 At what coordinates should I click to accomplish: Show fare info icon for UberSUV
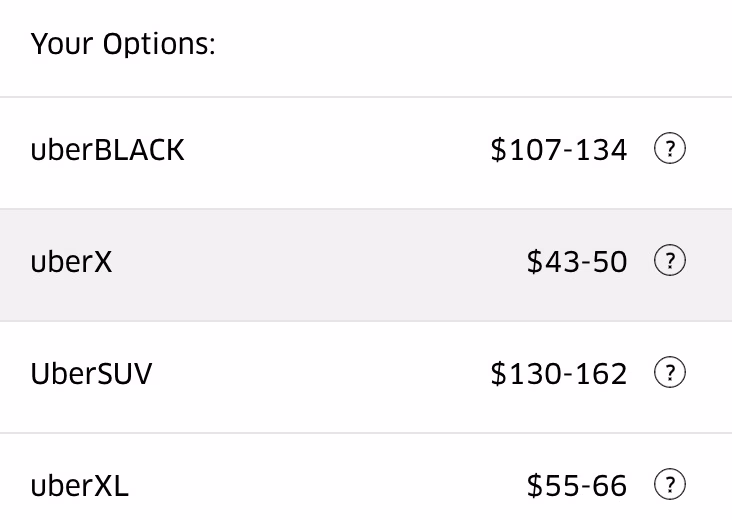click(x=669, y=374)
